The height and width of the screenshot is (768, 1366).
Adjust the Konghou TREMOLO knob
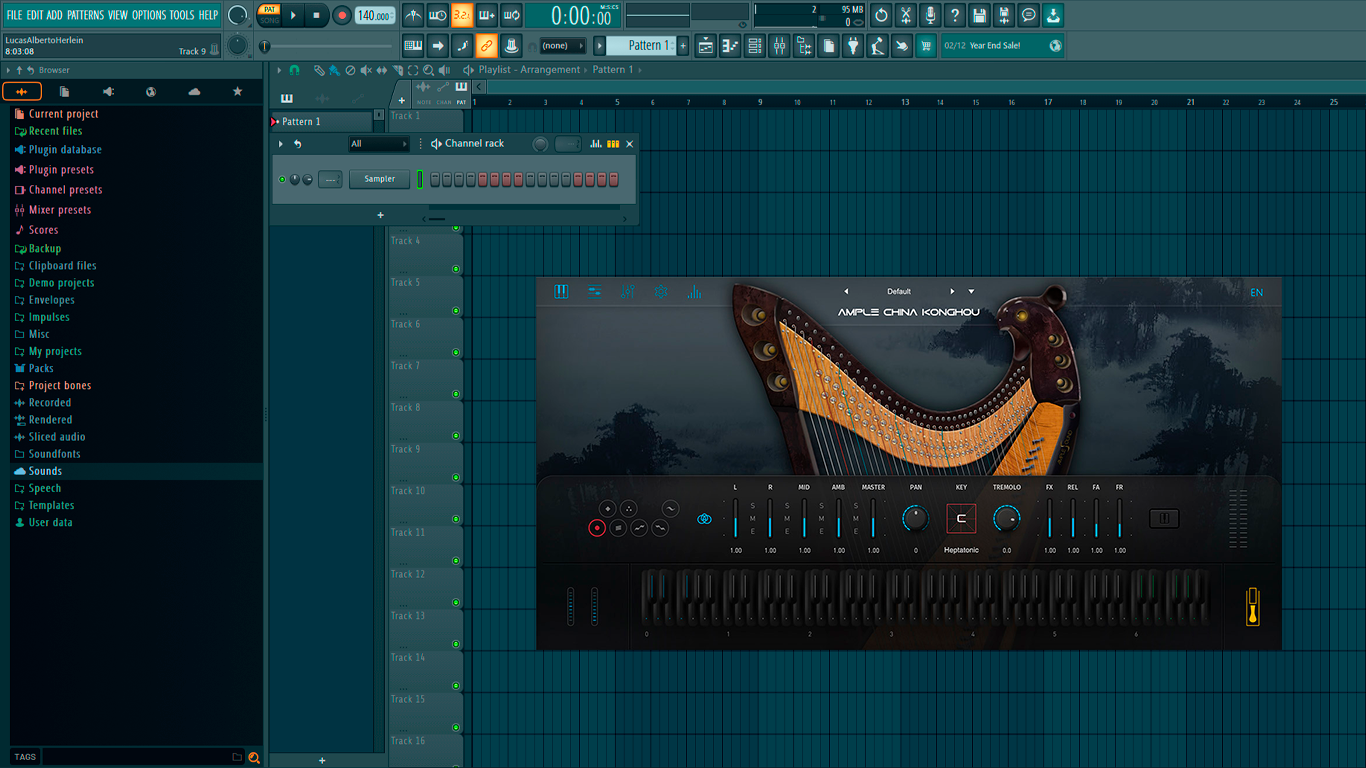click(x=1006, y=519)
